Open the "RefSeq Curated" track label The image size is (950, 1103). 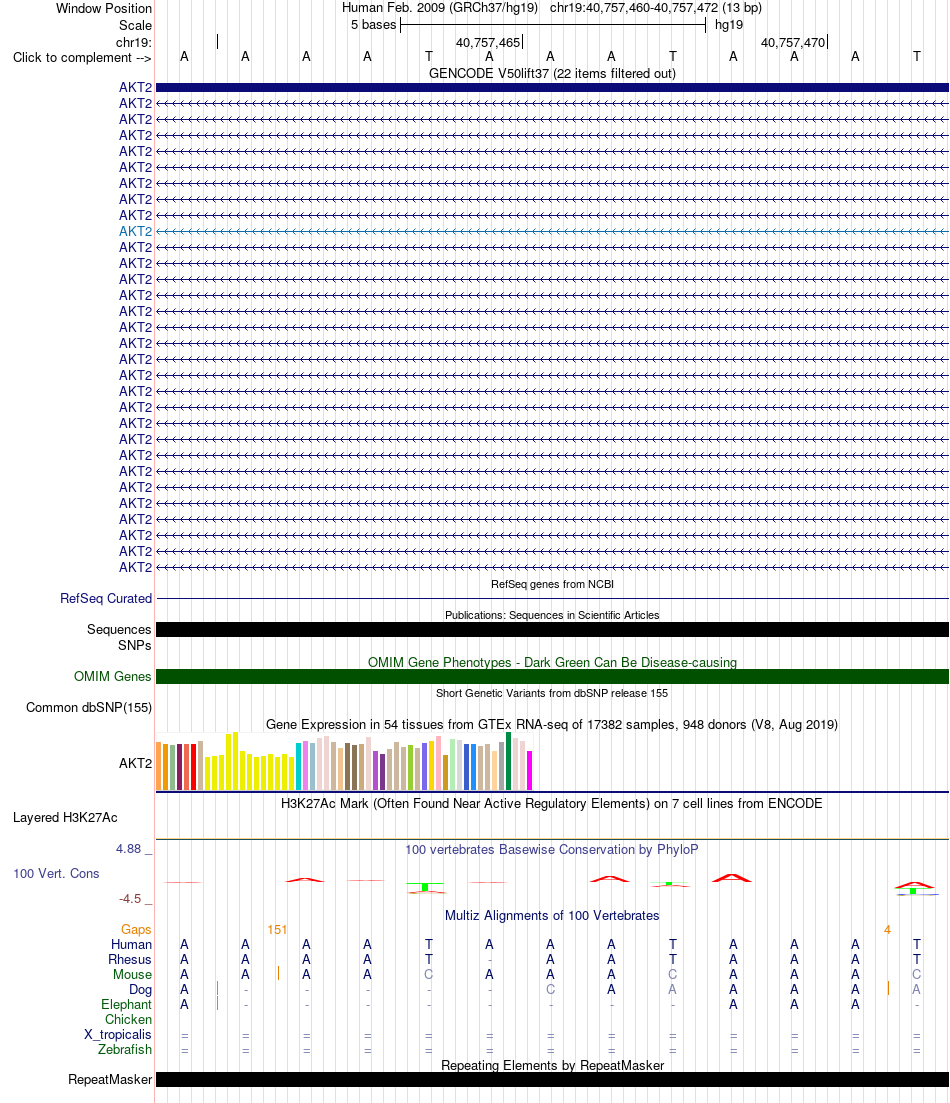coord(106,599)
